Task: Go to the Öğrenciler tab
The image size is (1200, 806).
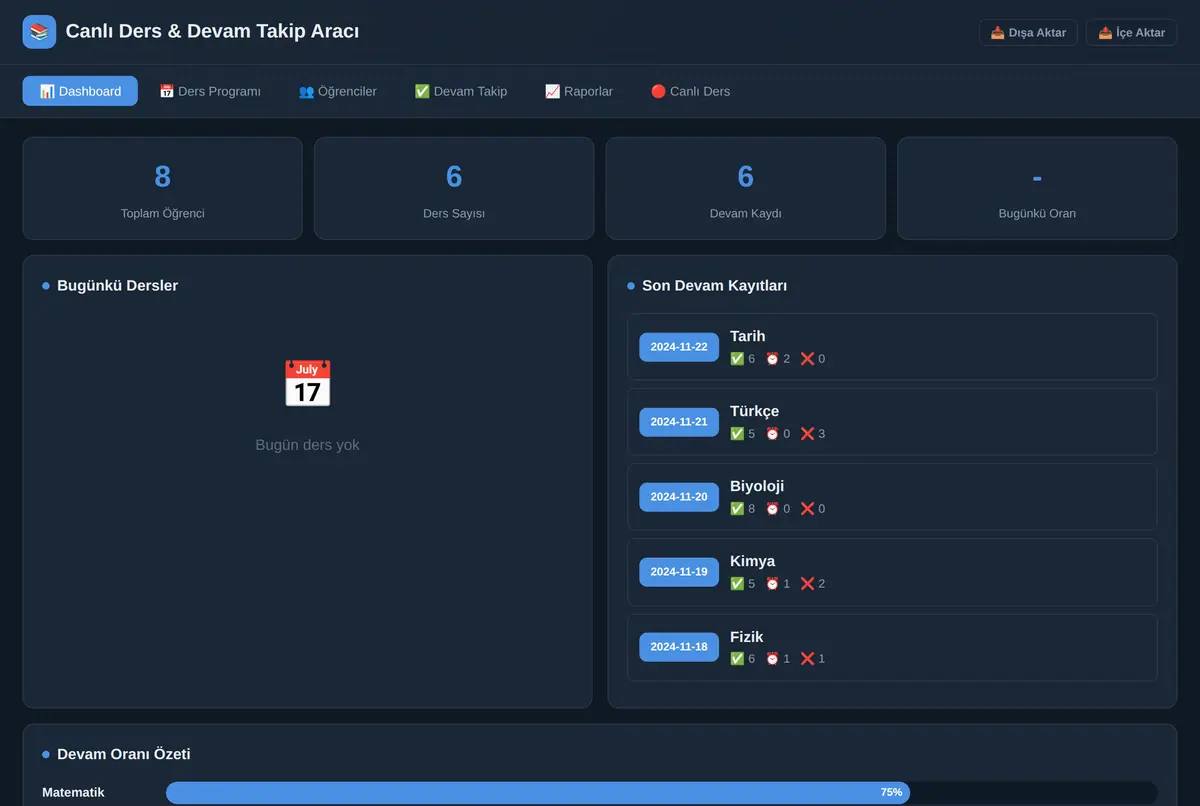Action: tap(338, 91)
